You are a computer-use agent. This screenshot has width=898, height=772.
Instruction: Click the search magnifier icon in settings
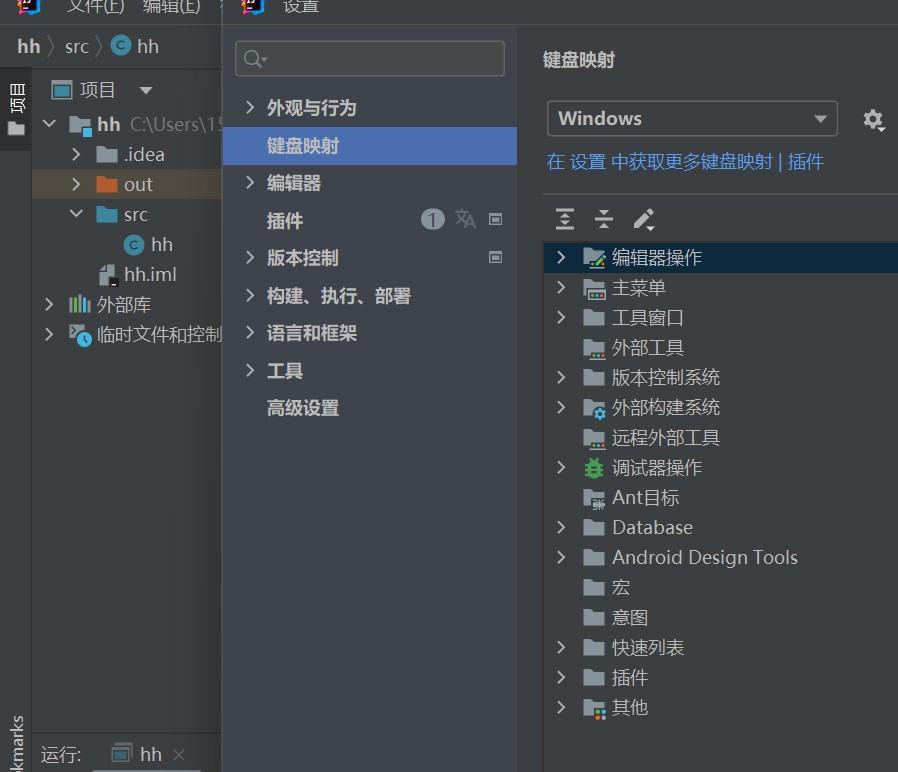point(254,58)
